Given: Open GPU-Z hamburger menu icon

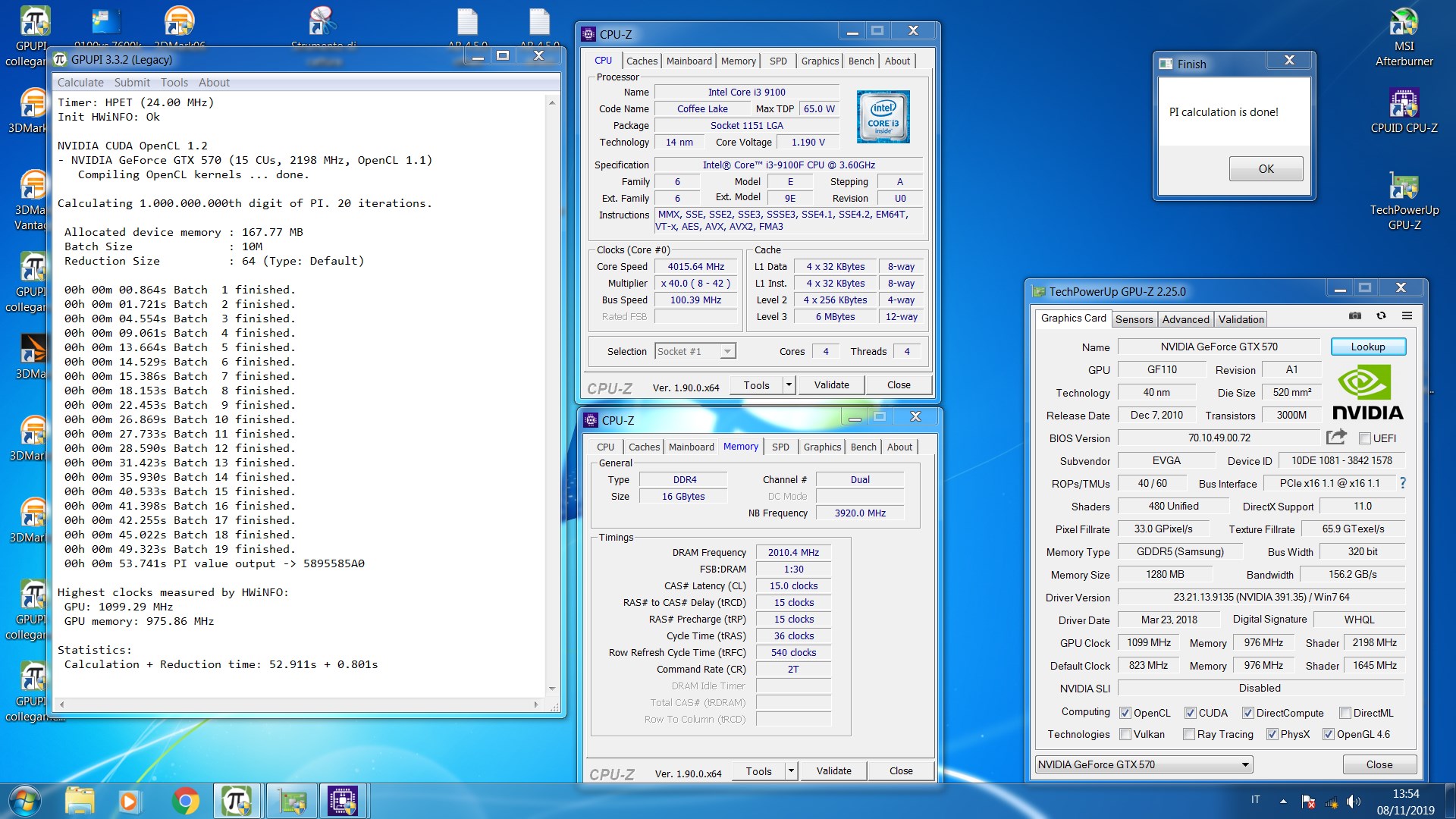Looking at the screenshot, I should [1407, 316].
